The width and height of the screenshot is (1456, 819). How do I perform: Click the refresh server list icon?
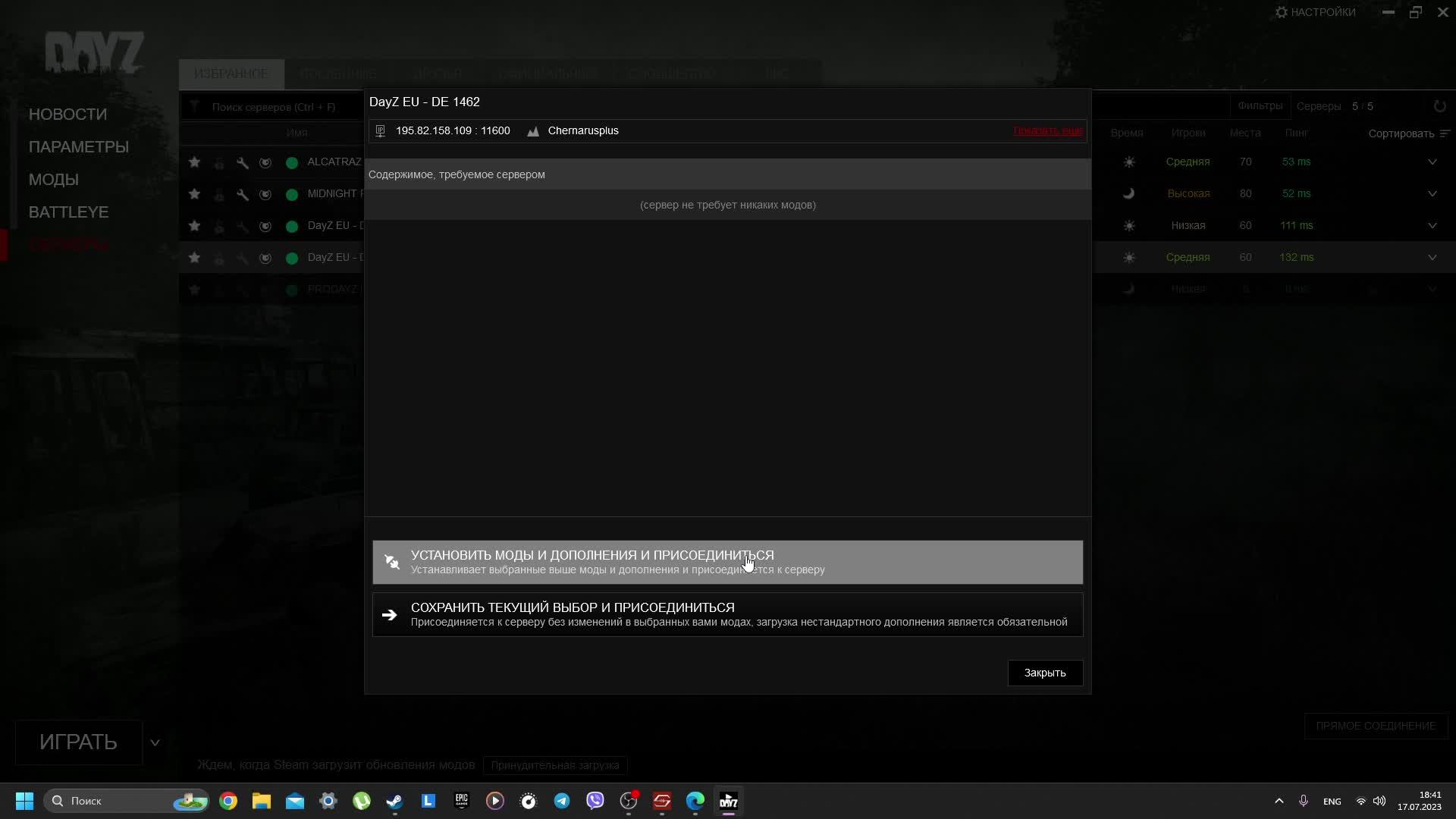point(1440,106)
